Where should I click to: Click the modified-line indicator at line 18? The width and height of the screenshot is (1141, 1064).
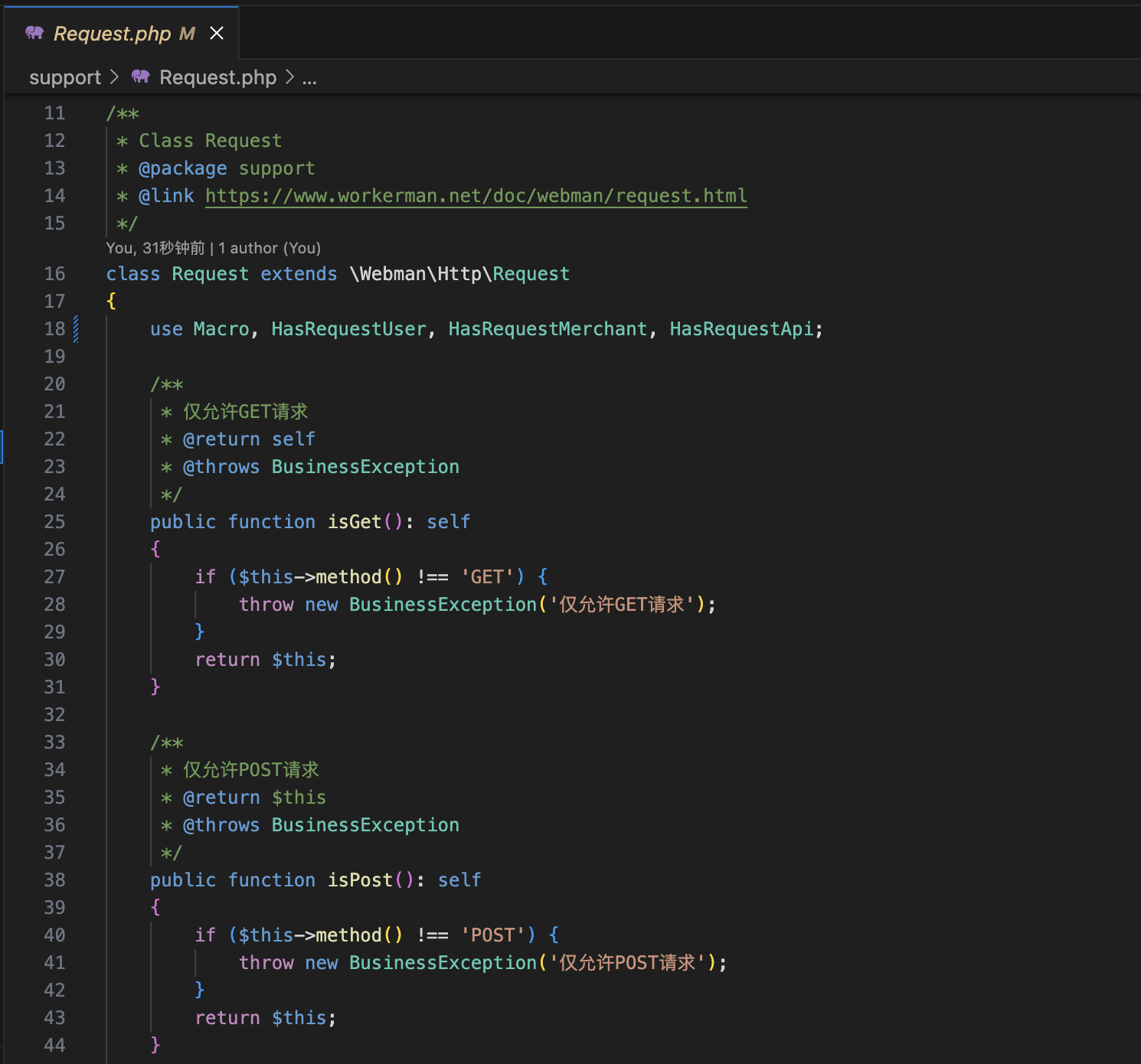[76, 329]
